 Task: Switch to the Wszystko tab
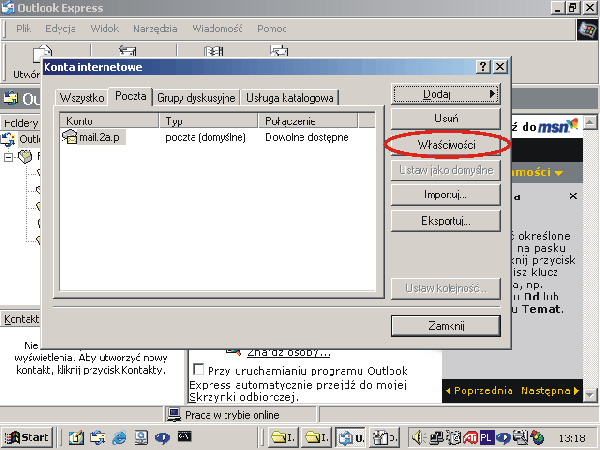coord(82,98)
